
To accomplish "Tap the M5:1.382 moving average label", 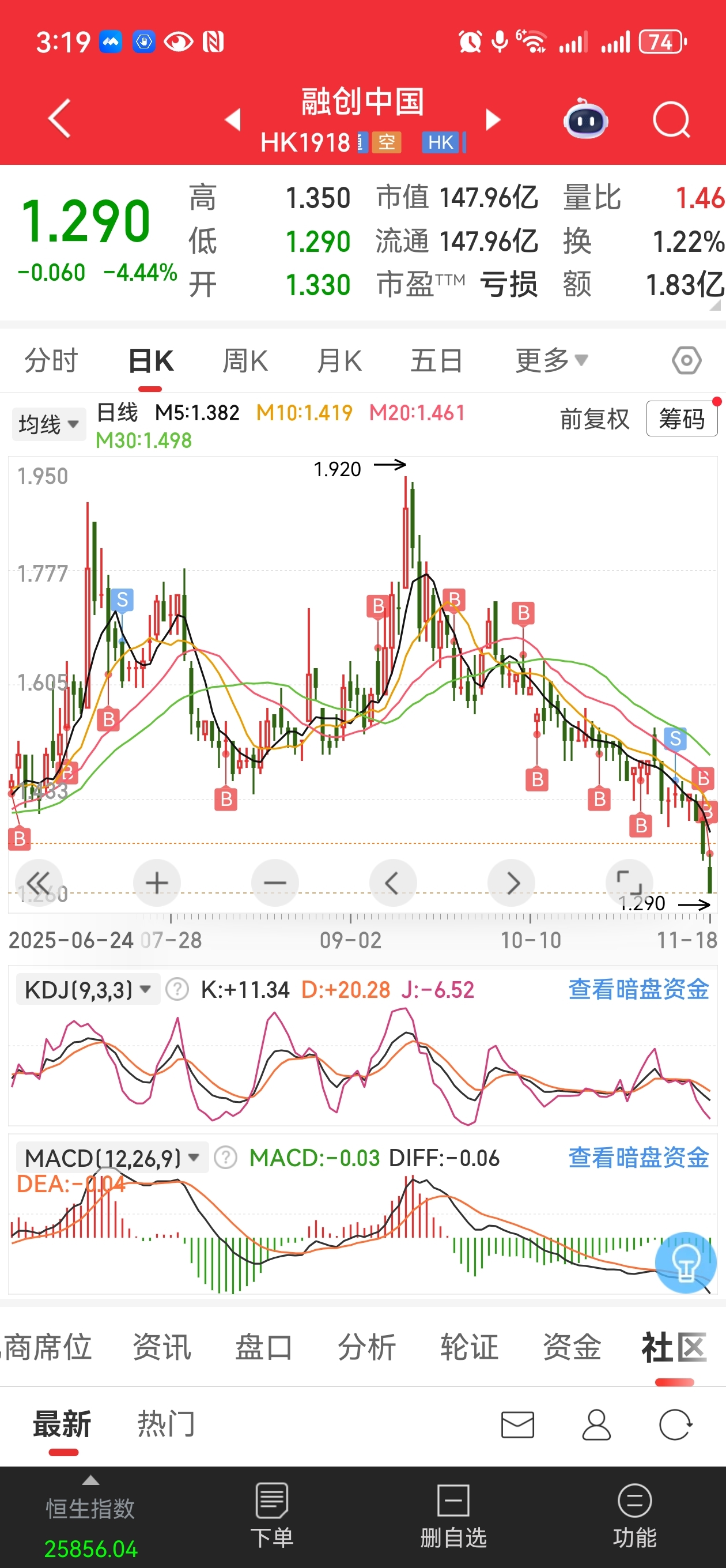I will tap(197, 413).
